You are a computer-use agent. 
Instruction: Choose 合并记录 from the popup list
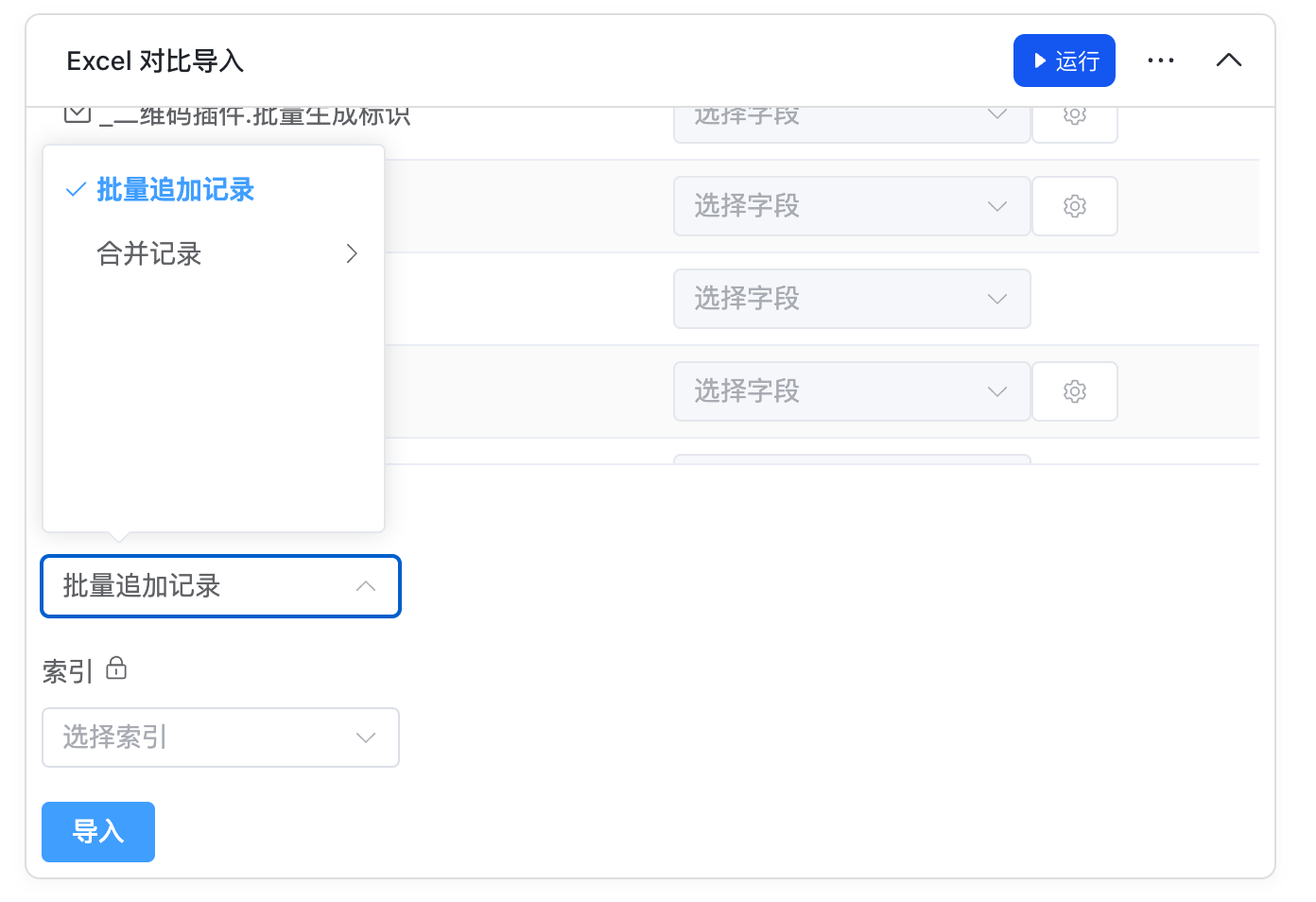(x=149, y=253)
